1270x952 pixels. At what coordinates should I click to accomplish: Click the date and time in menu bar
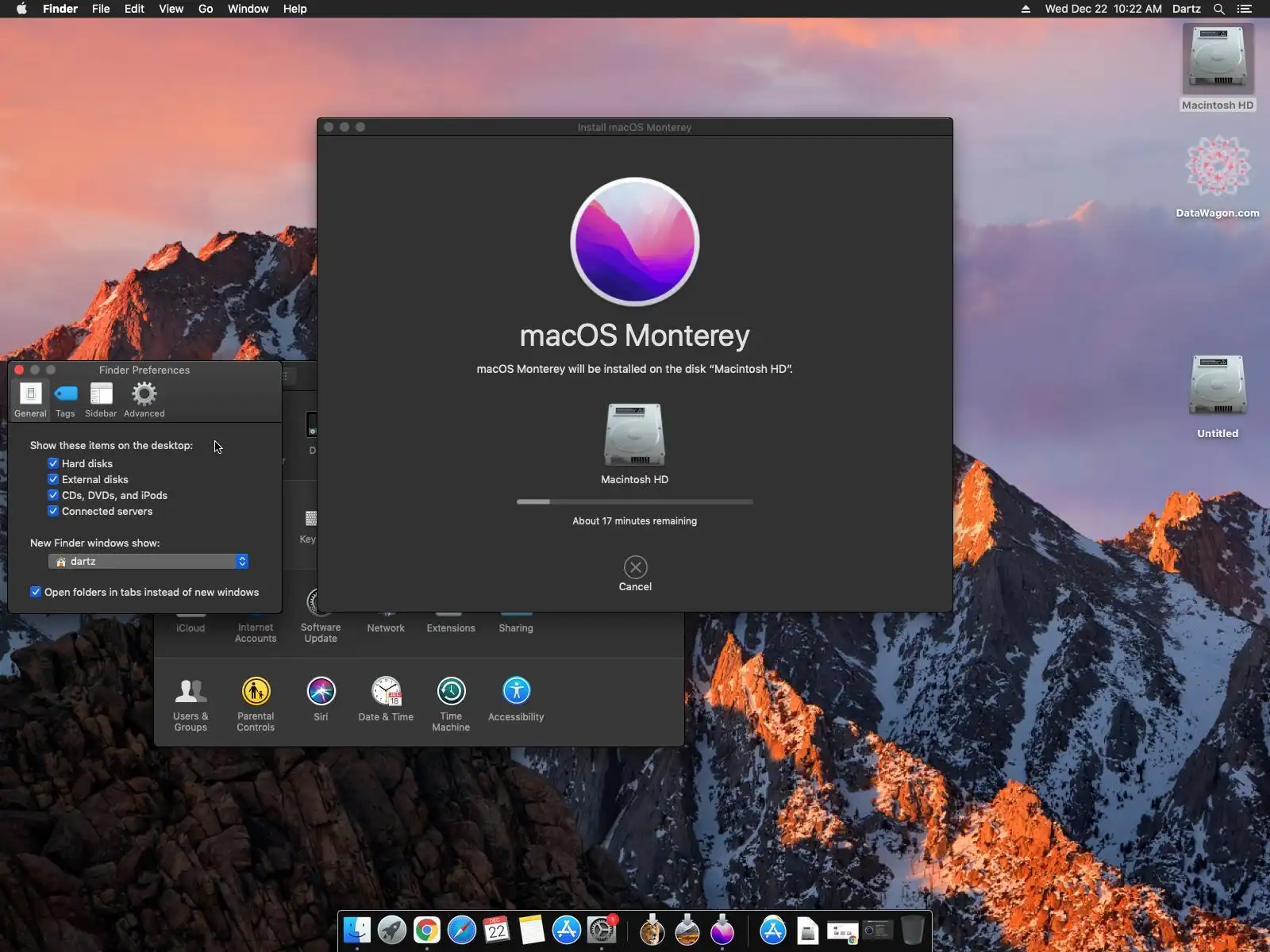[1103, 9]
